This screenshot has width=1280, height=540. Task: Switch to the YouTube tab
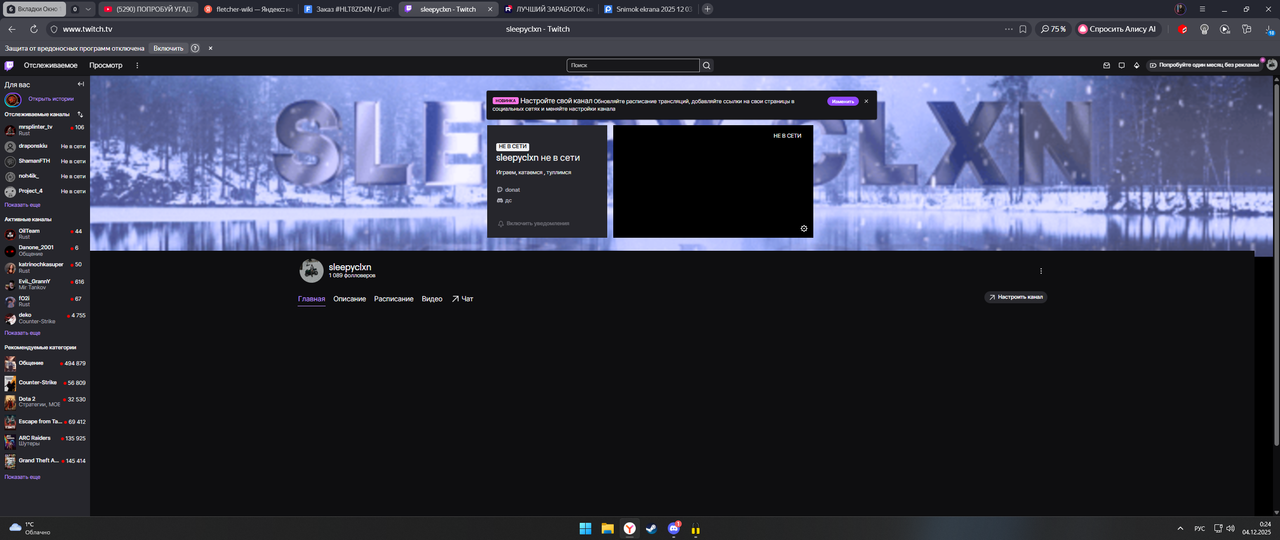coord(148,9)
